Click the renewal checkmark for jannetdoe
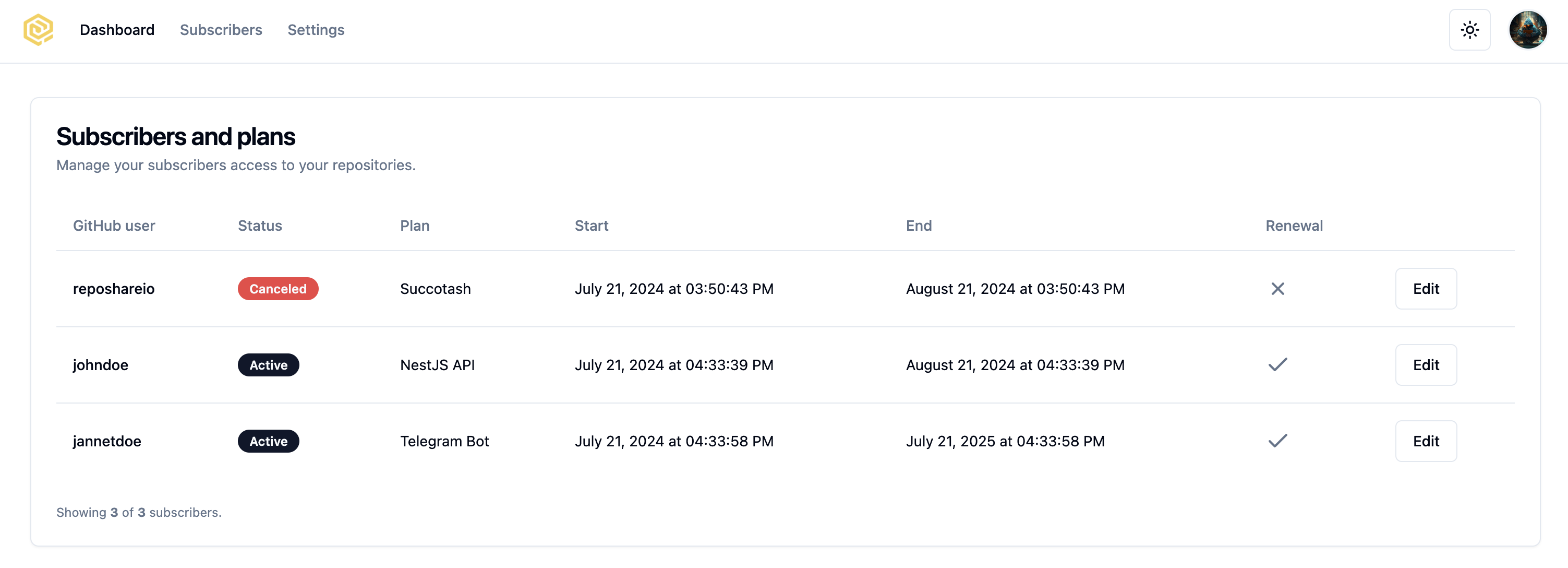This screenshot has height=568, width=1568. pyautogui.click(x=1277, y=441)
